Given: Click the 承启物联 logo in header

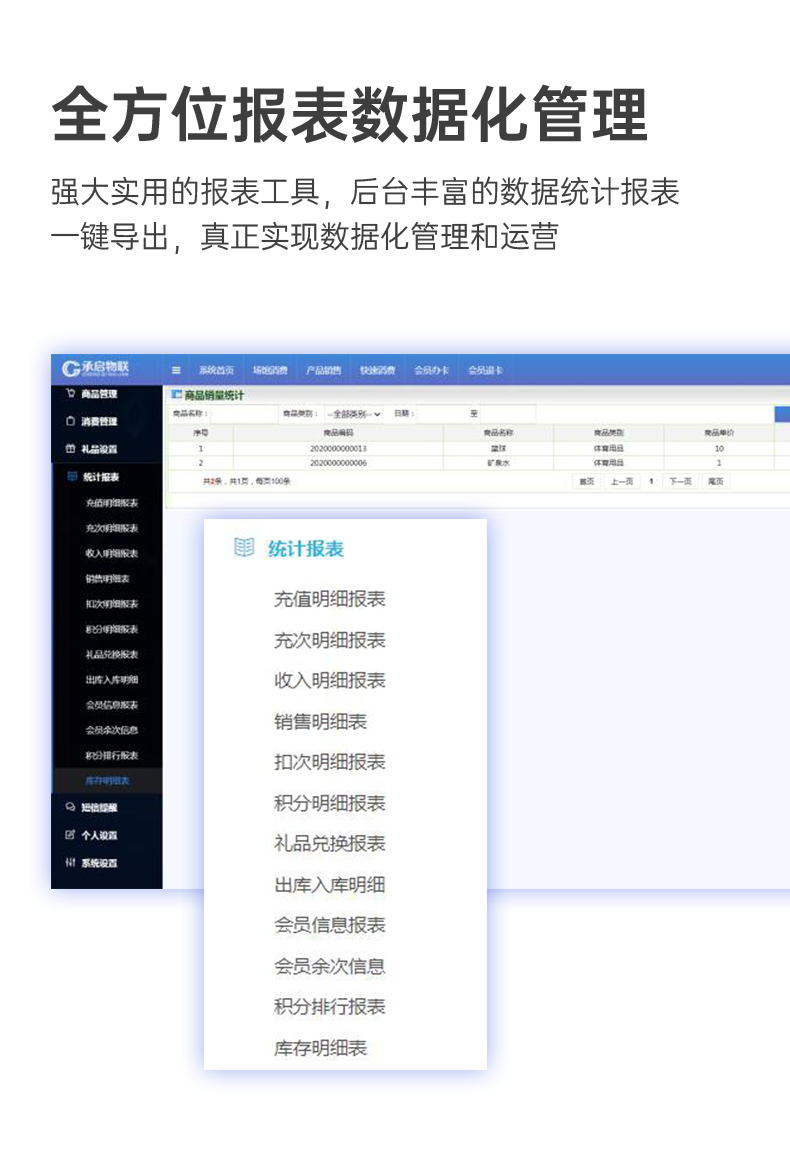Looking at the screenshot, I should click(95, 368).
